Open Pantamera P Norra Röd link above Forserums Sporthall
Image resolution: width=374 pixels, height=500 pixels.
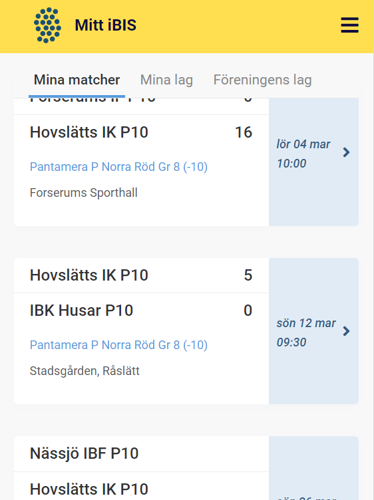point(119,167)
